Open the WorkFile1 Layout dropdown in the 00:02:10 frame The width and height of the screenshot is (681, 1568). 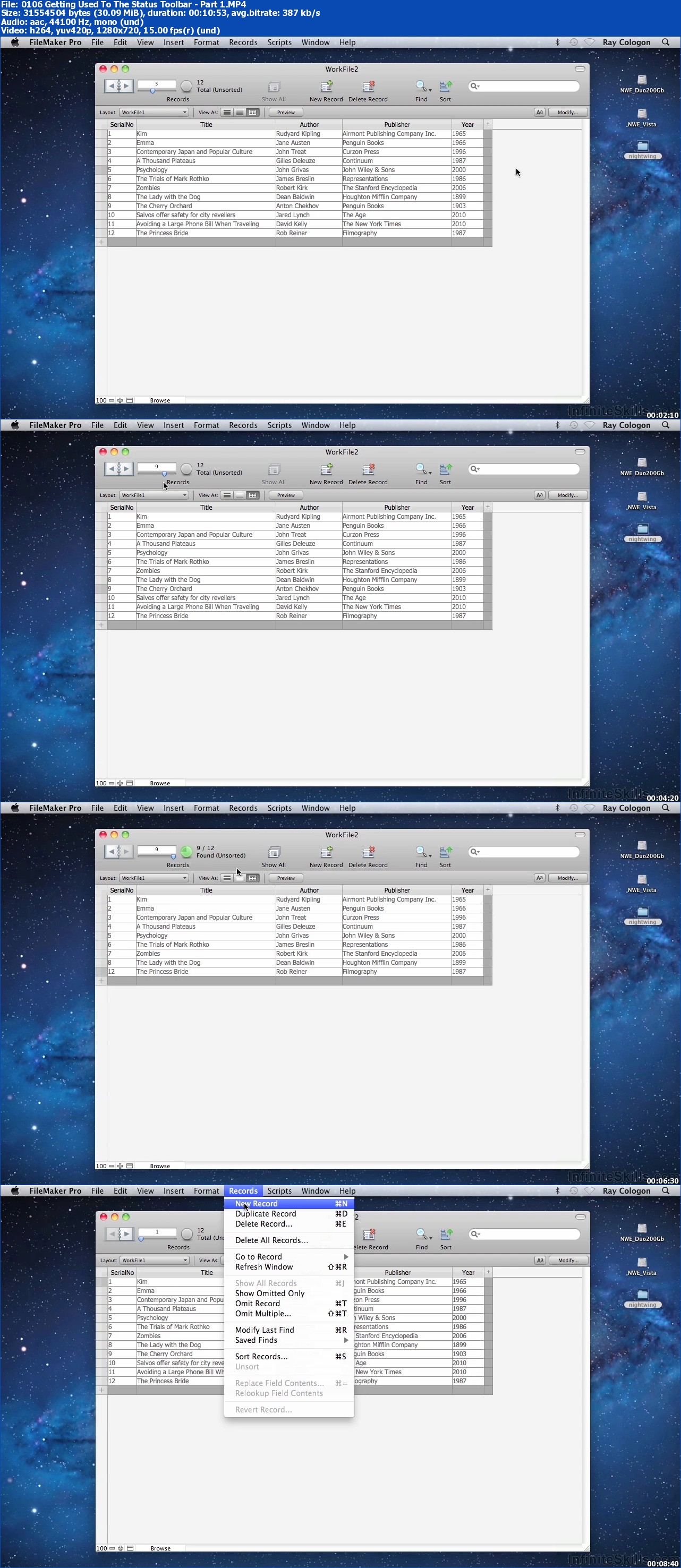(154, 112)
